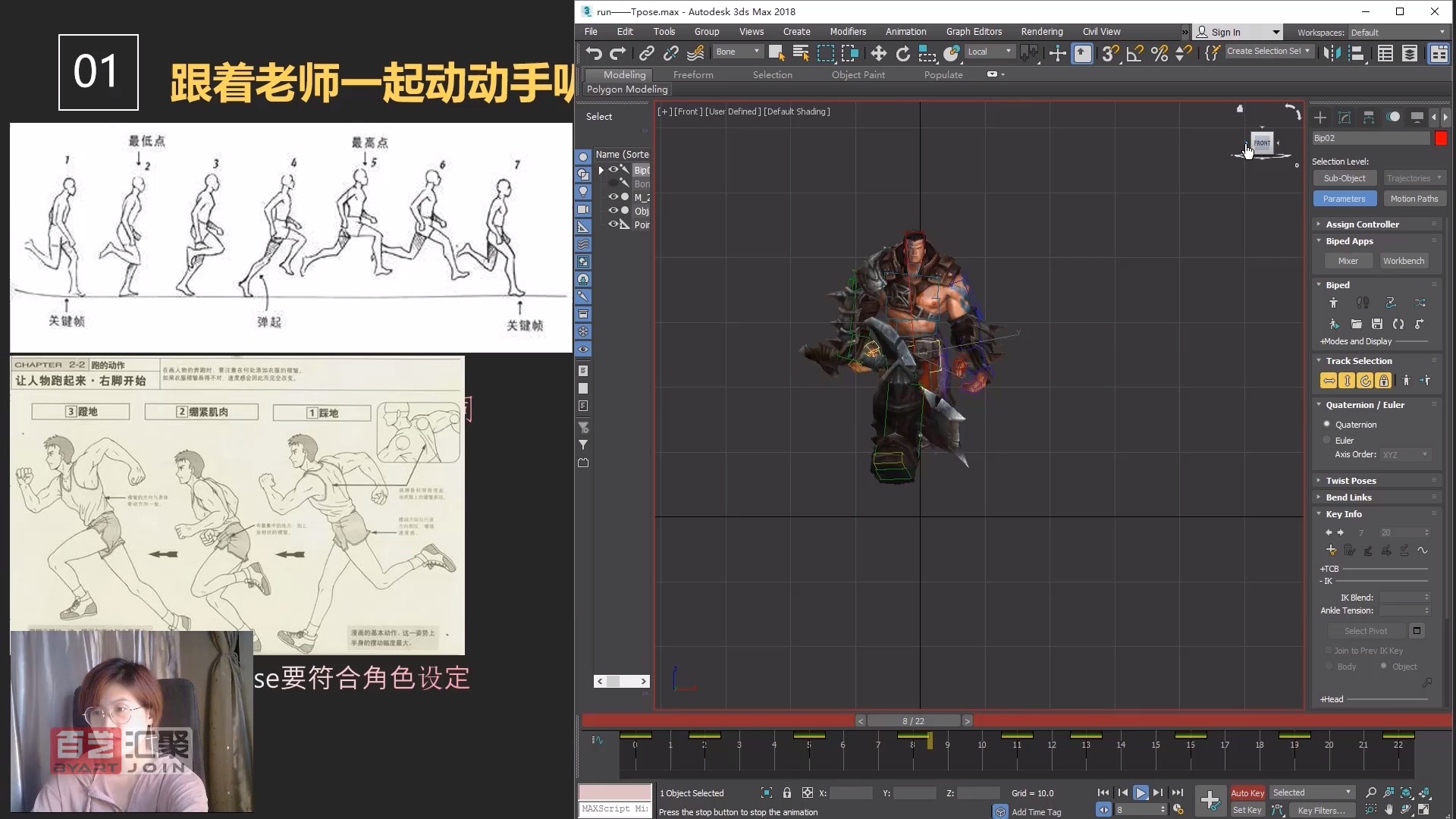This screenshot has height=819, width=1456.
Task: Switch to the Freeform ribbon tab
Action: pos(692,74)
